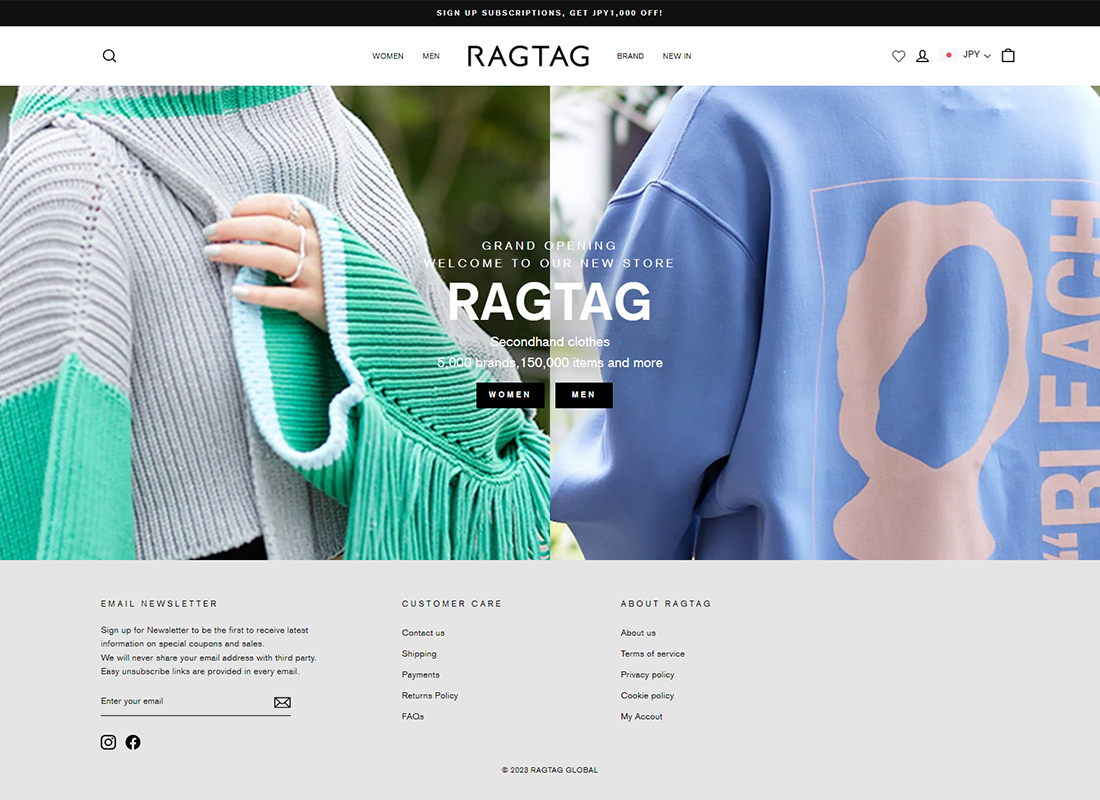The height and width of the screenshot is (800, 1100).
Task: Open the Contact us link
Action: point(423,633)
